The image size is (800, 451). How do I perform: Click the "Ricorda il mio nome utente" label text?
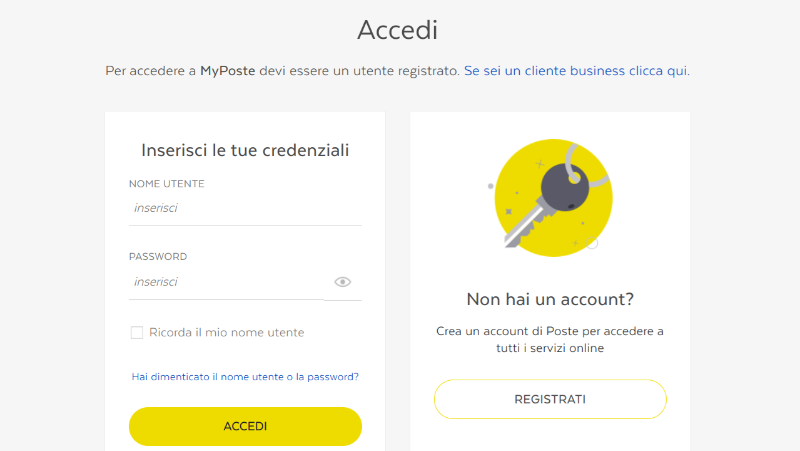click(227, 332)
